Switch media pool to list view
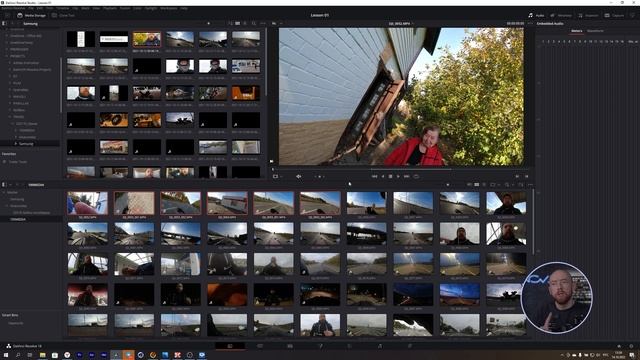The image size is (640, 360). click(x=484, y=185)
